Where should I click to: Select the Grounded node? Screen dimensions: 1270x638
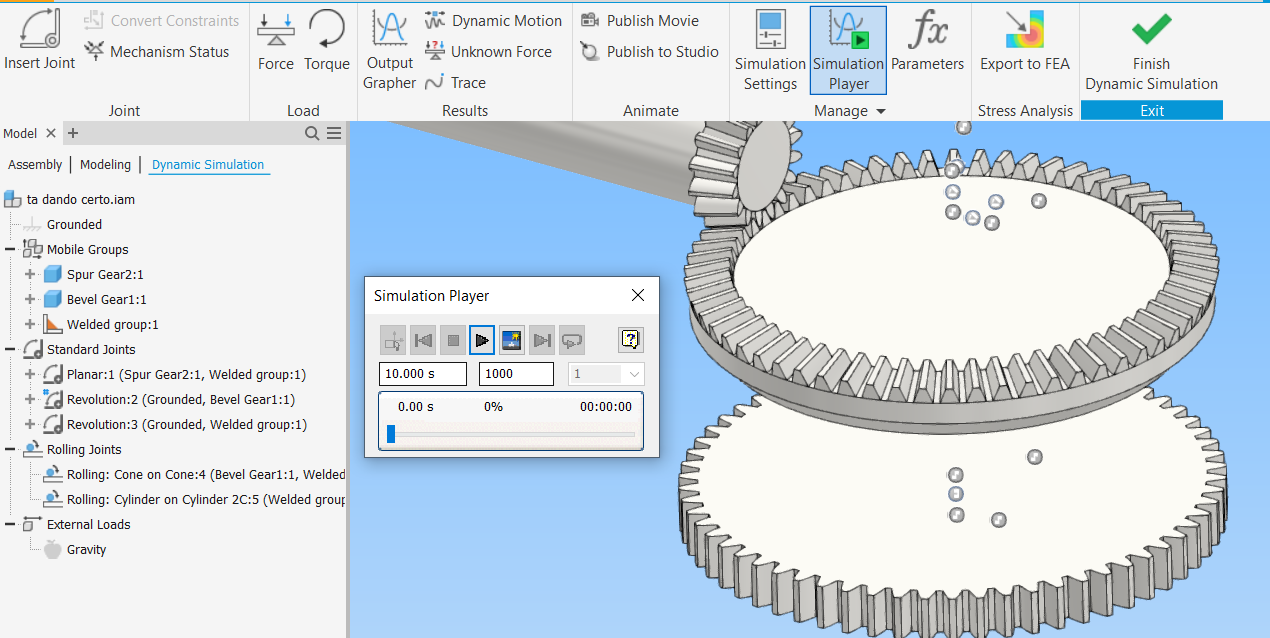(74, 224)
